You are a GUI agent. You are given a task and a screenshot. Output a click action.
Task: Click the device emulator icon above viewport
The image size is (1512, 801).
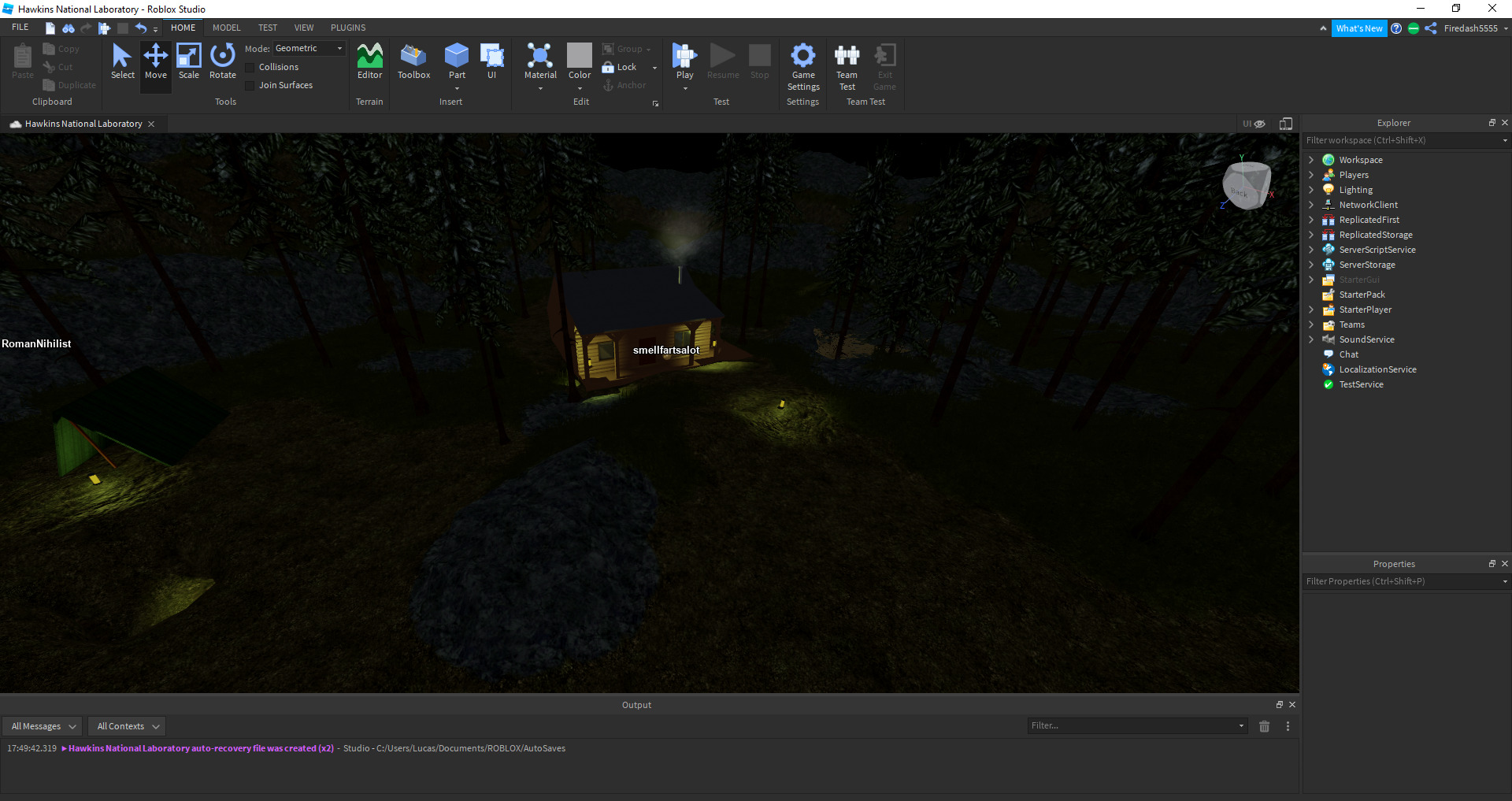pyautogui.click(x=1286, y=124)
